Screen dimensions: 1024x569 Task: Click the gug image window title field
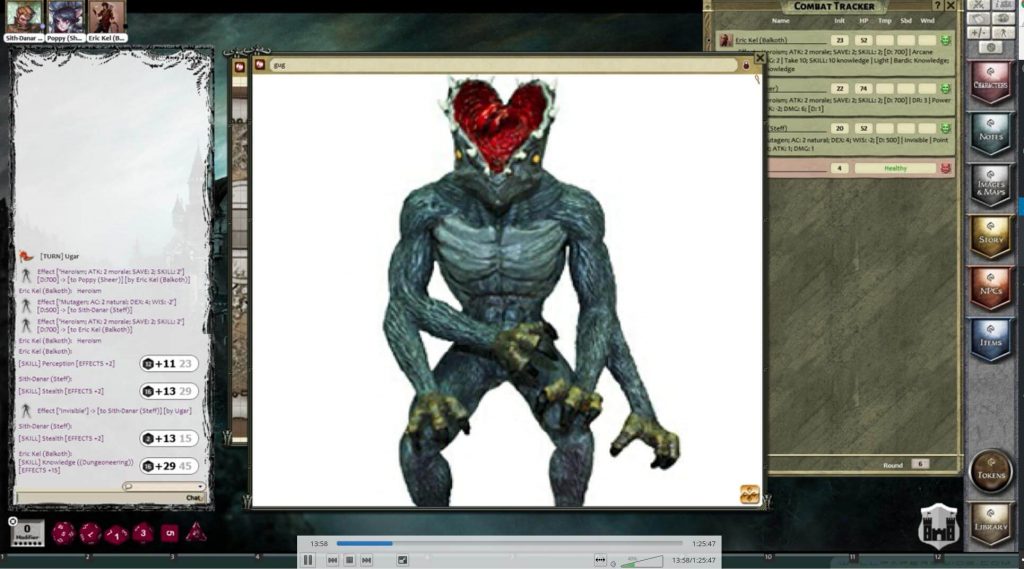503,65
